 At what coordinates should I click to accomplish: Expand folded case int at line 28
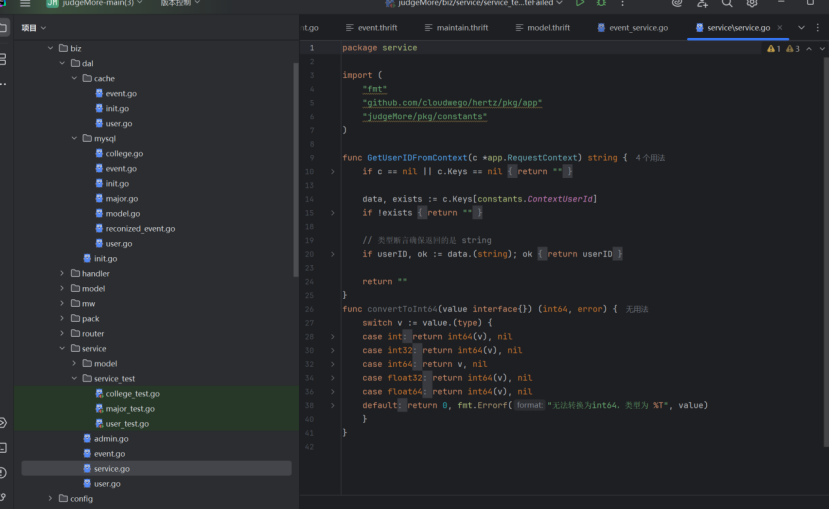[x=333, y=337]
